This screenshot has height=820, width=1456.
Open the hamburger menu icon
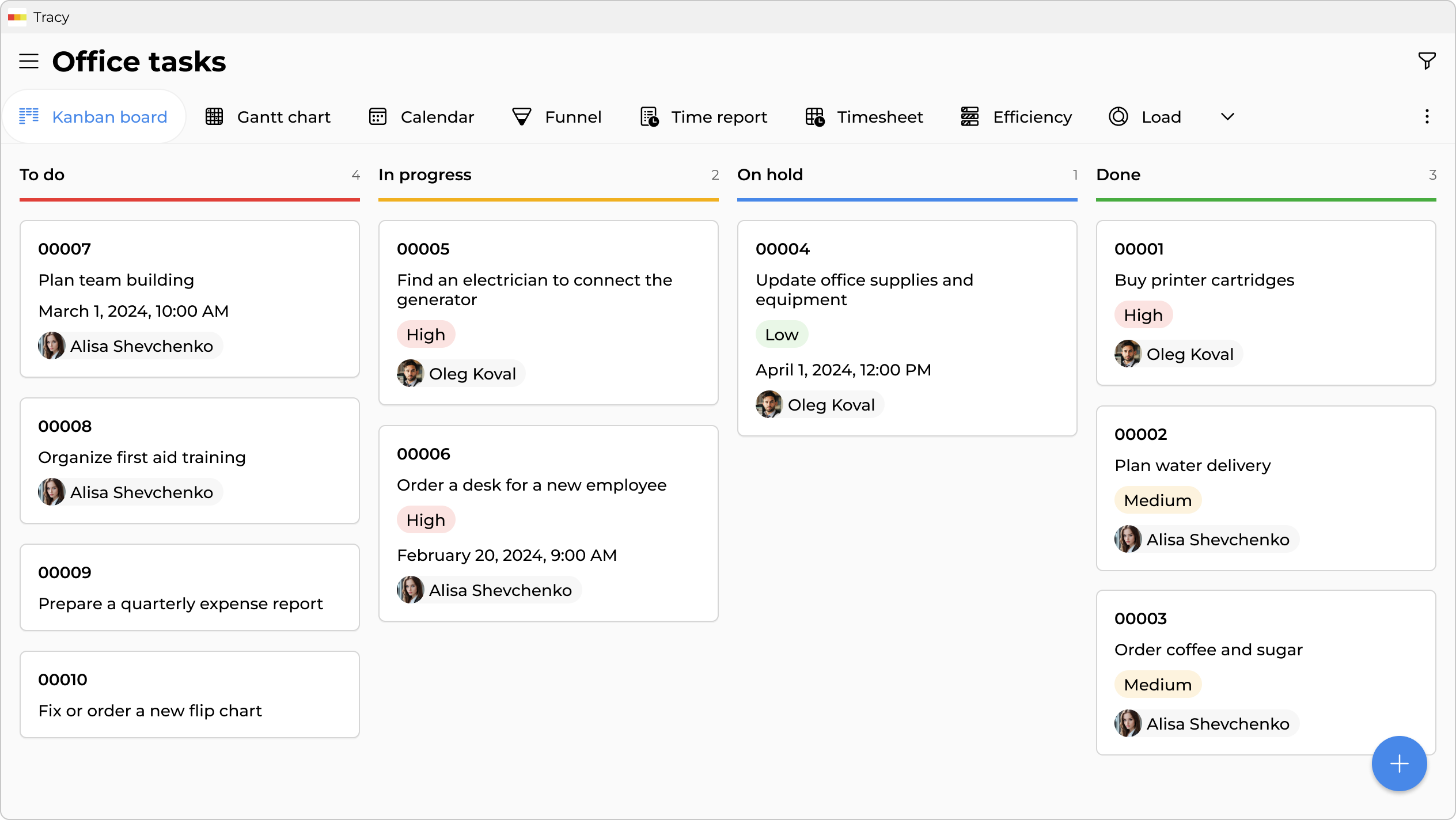pos(29,61)
